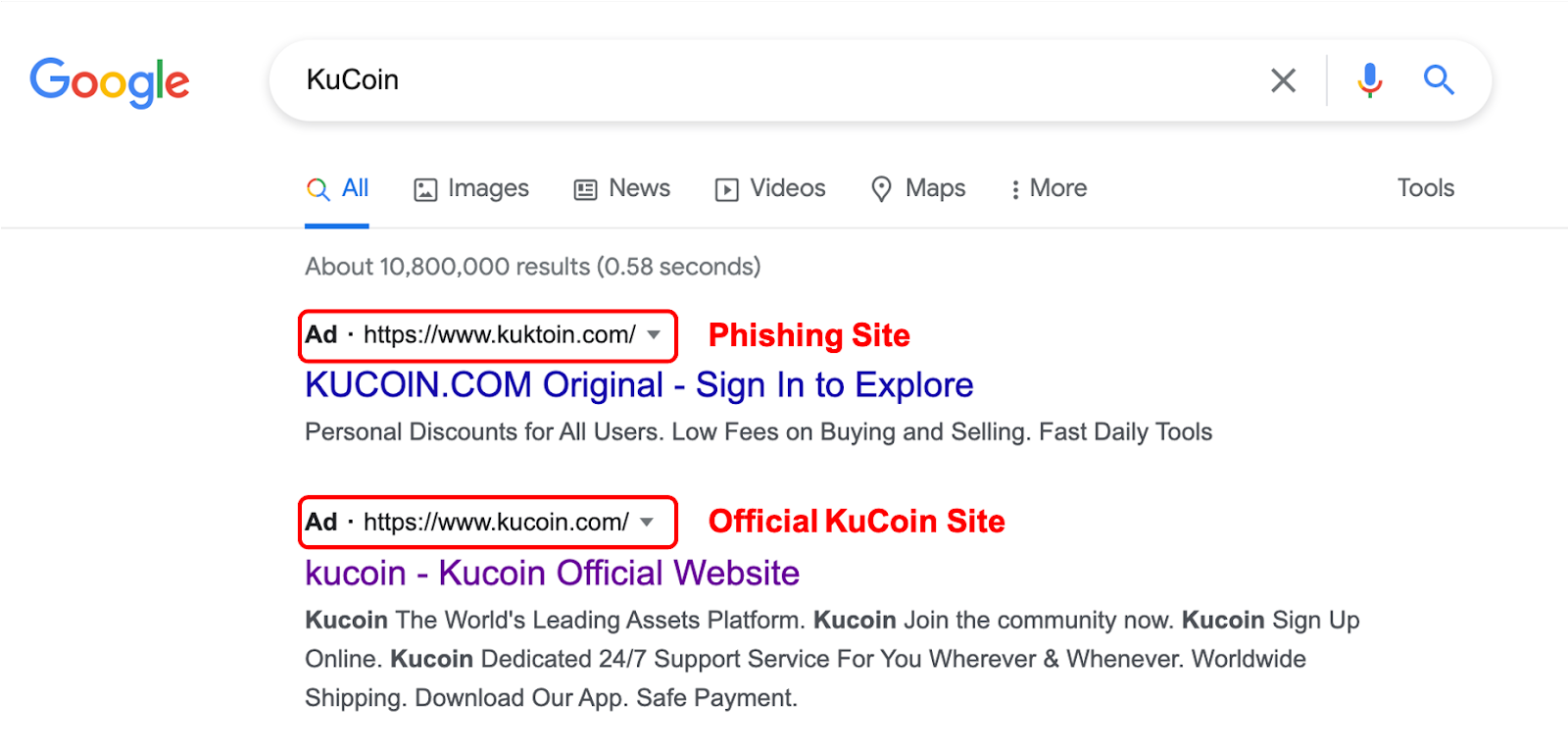This screenshot has height=753, width=1568.
Task: Click the News tab icon
Action: click(585, 189)
